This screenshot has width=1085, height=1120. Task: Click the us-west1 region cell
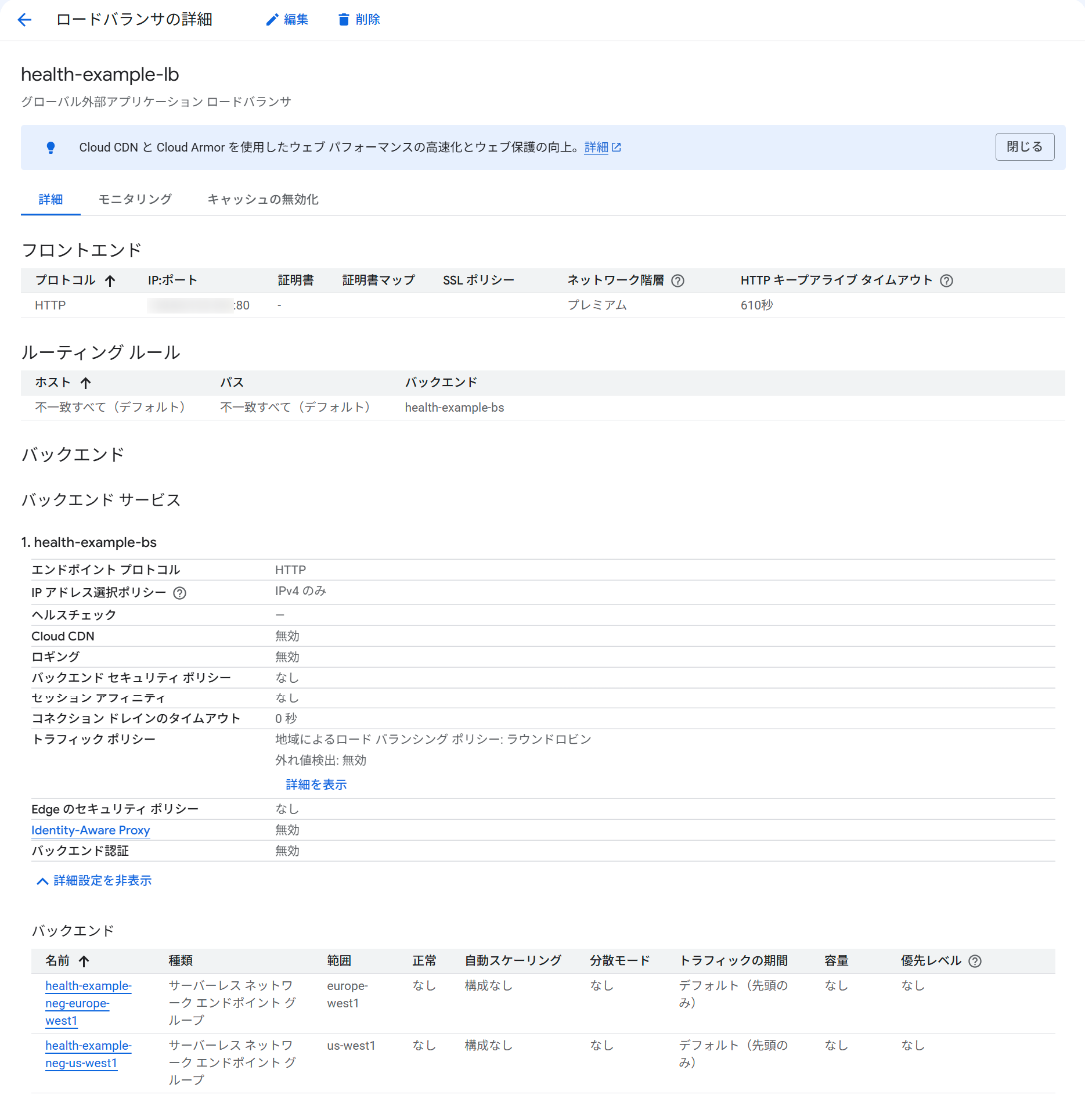pyautogui.click(x=351, y=1046)
